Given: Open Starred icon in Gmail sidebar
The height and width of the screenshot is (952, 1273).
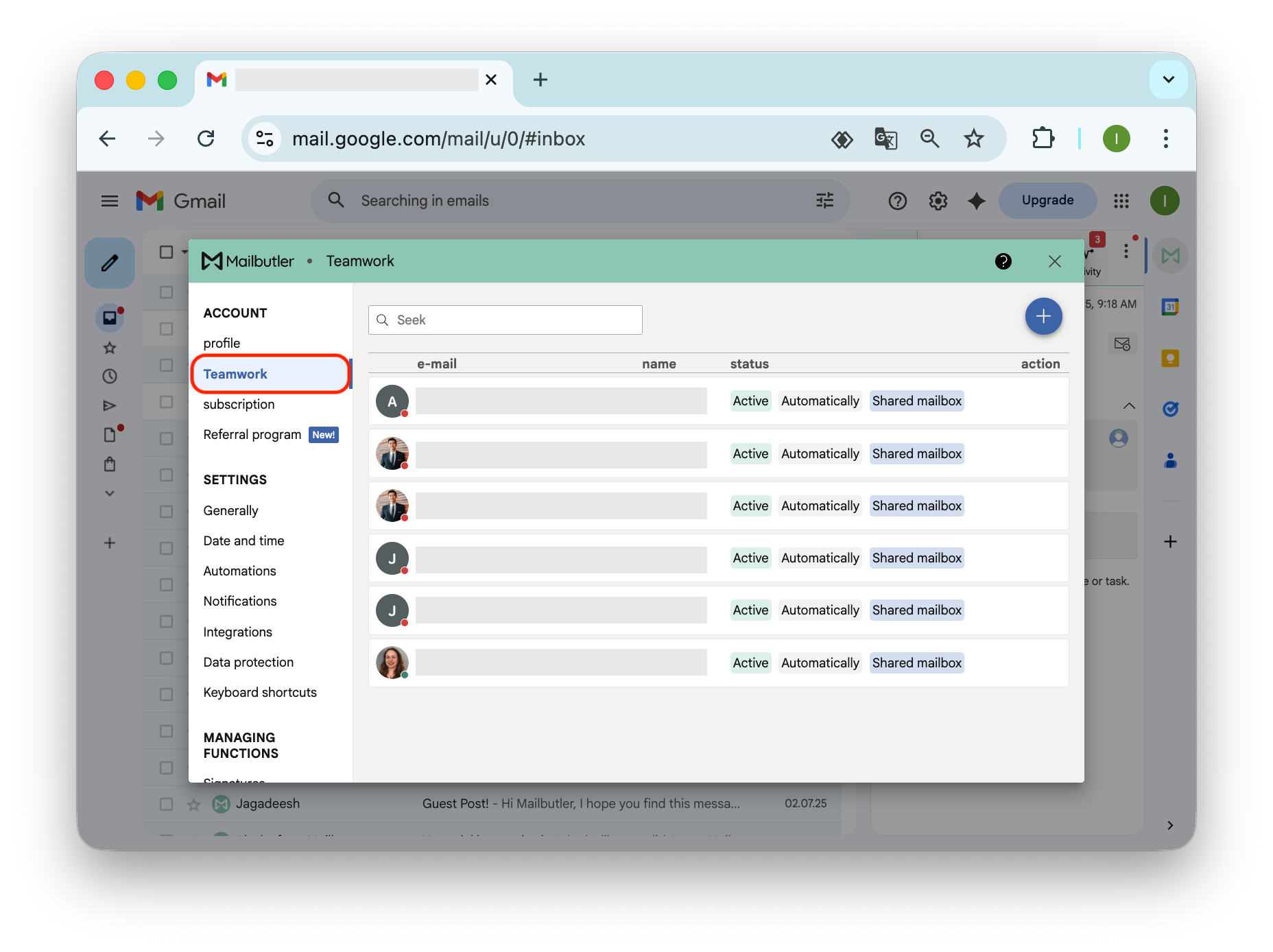Looking at the screenshot, I should click(x=110, y=348).
